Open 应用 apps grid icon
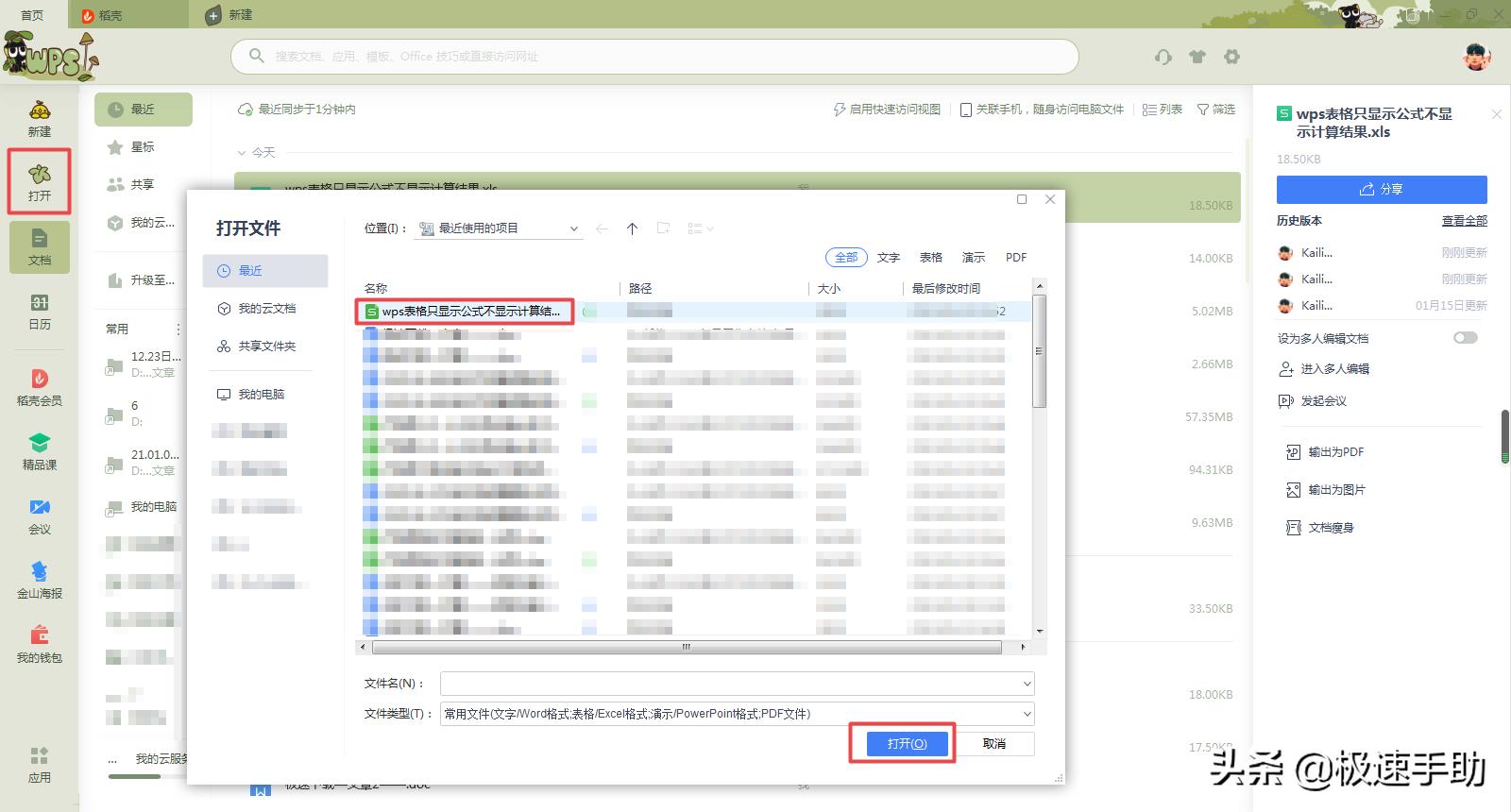The width and height of the screenshot is (1511, 812). (40, 765)
